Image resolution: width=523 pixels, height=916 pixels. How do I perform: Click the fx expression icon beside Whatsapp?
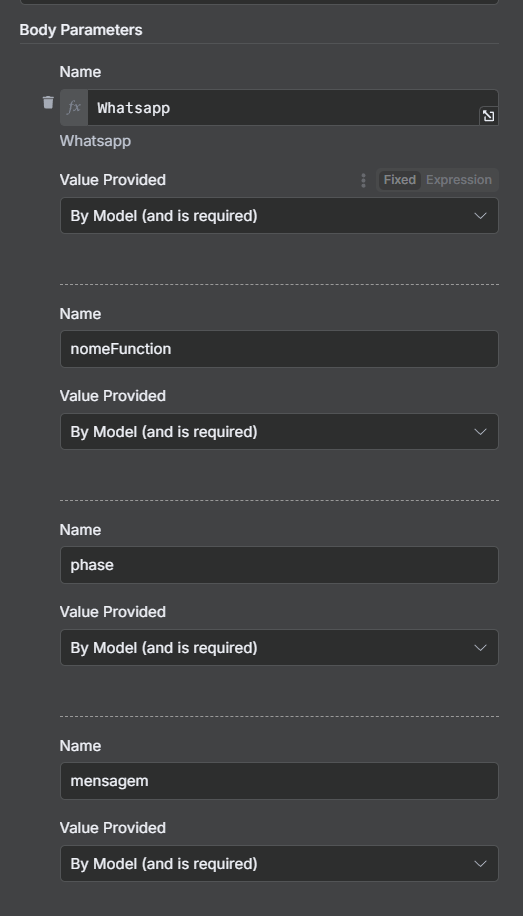point(74,107)
